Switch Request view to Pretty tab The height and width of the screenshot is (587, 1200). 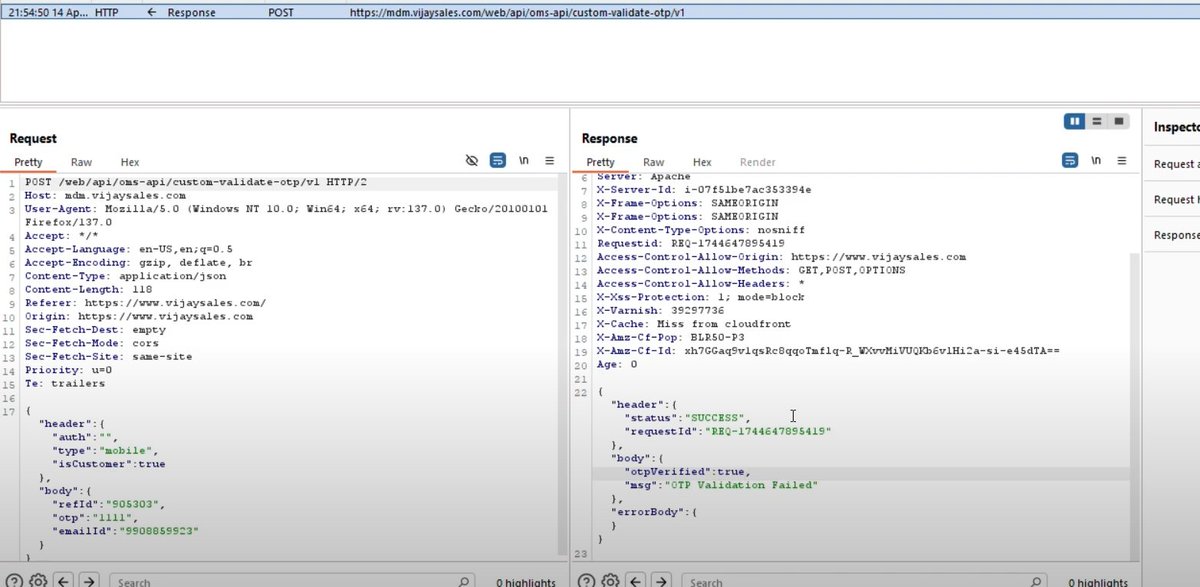point(29,162)
